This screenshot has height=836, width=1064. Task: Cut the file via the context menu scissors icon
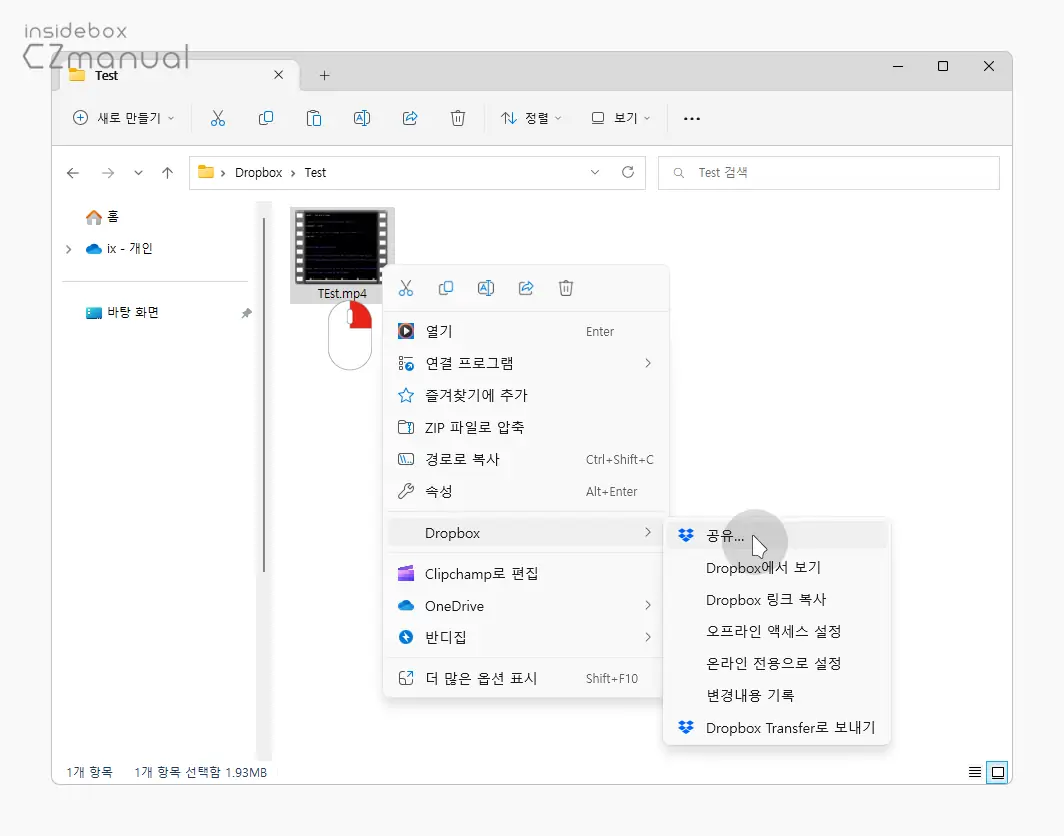coord(406,288)
